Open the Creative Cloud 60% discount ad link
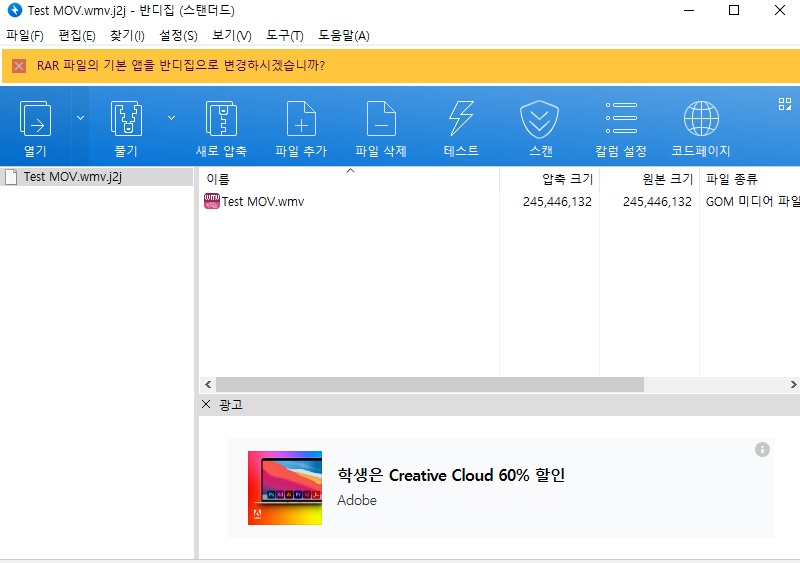Screen dimensions: 800x563 pyautogui.click(x=451, y=475)
